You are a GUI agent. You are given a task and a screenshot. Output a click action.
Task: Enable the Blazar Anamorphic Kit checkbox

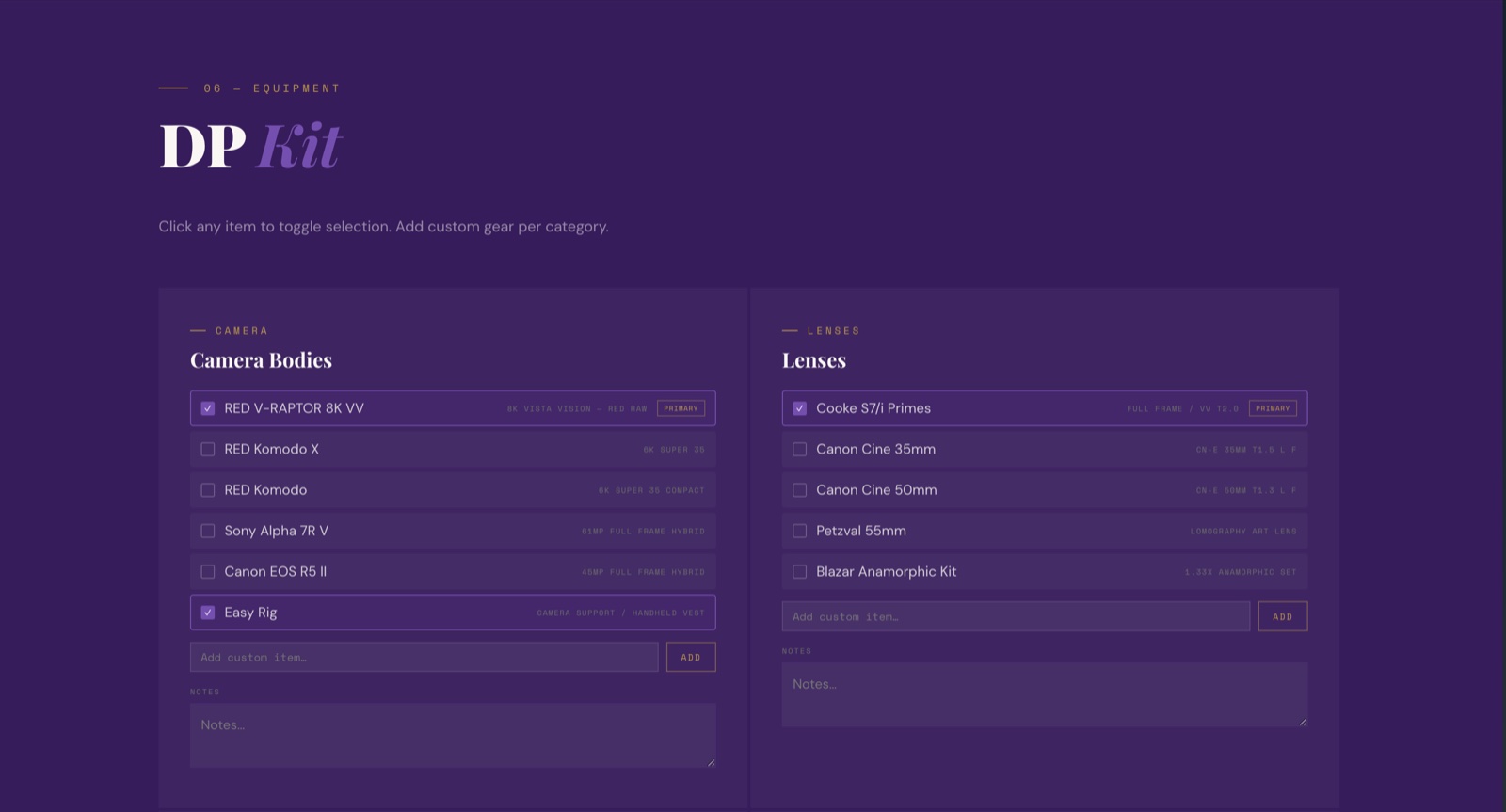pyautogui.click(x=800, y=572)
